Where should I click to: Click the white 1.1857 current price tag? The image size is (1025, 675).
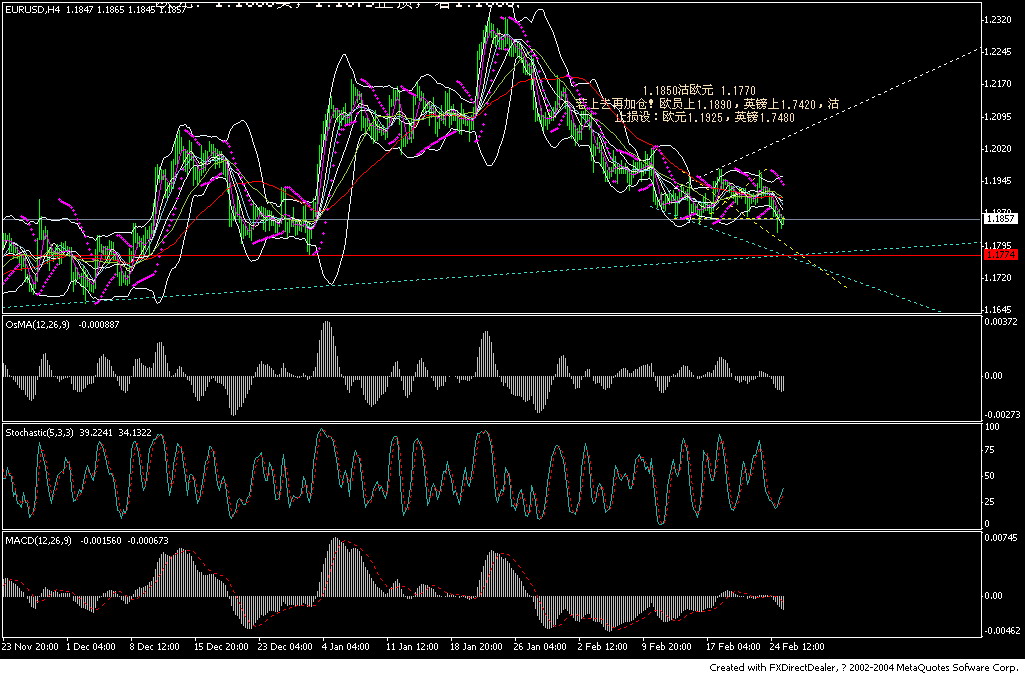tap(1000, 219)
